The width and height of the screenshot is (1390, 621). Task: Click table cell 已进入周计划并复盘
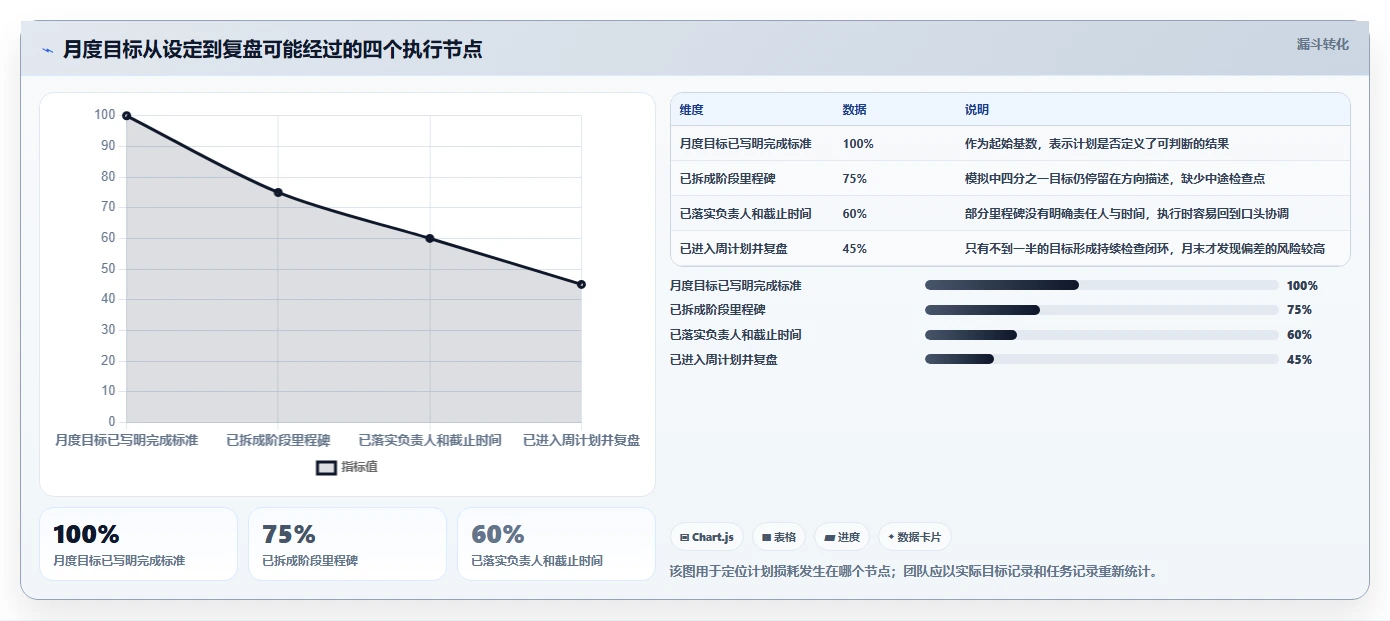733,249
